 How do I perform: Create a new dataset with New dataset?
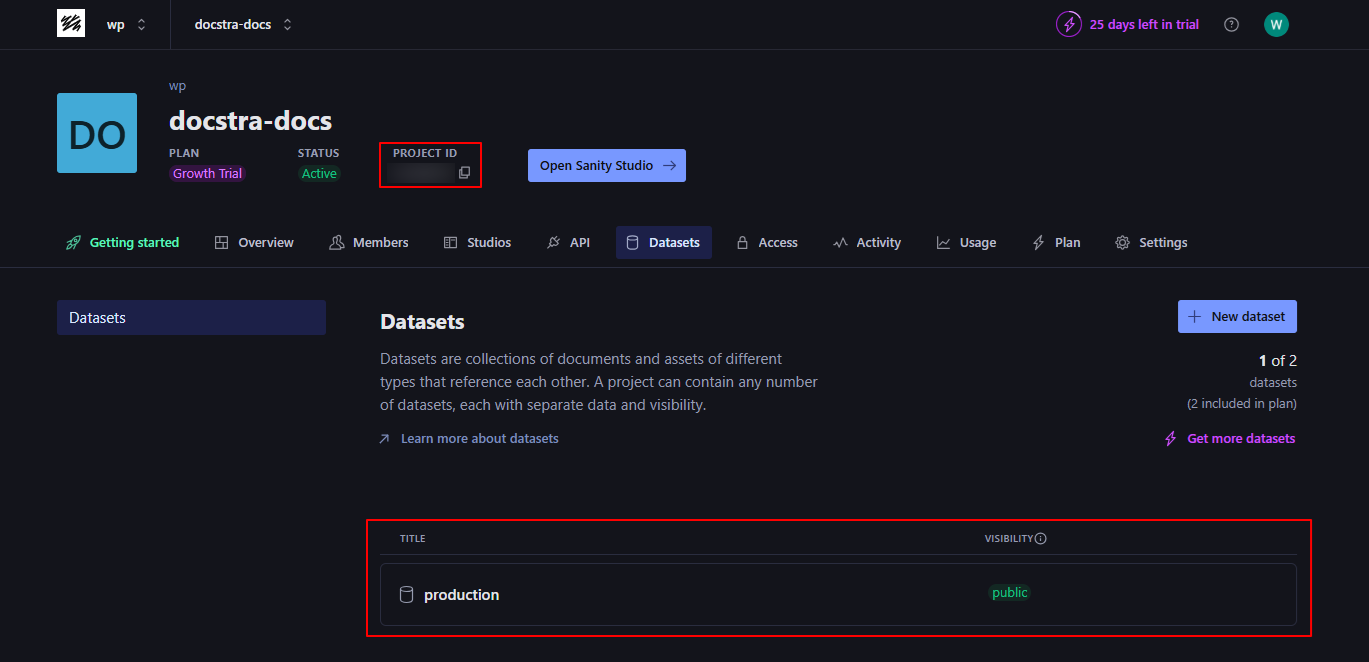coord(1237,317)
